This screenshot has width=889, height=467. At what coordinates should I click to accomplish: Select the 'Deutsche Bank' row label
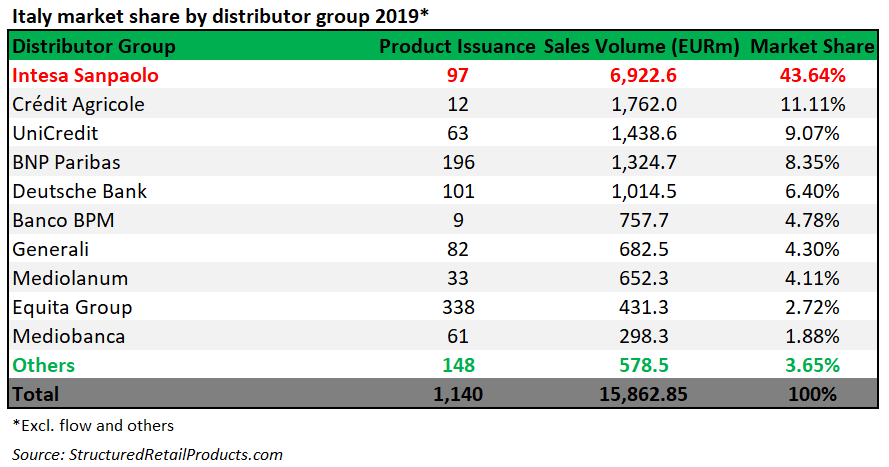pyautogui.click(x=80, y=192)
